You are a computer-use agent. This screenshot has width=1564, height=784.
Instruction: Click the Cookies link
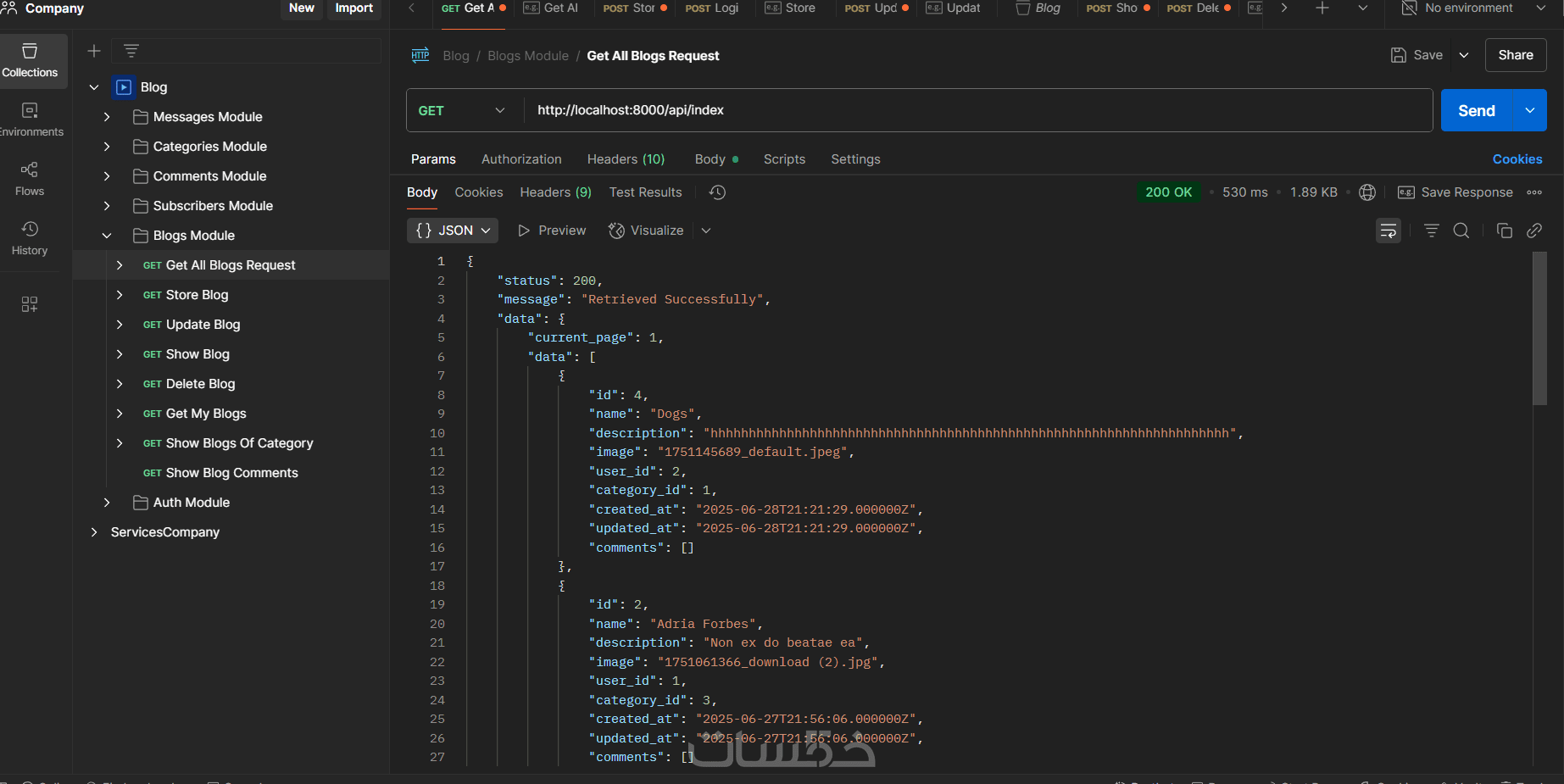coord(1517,159)
